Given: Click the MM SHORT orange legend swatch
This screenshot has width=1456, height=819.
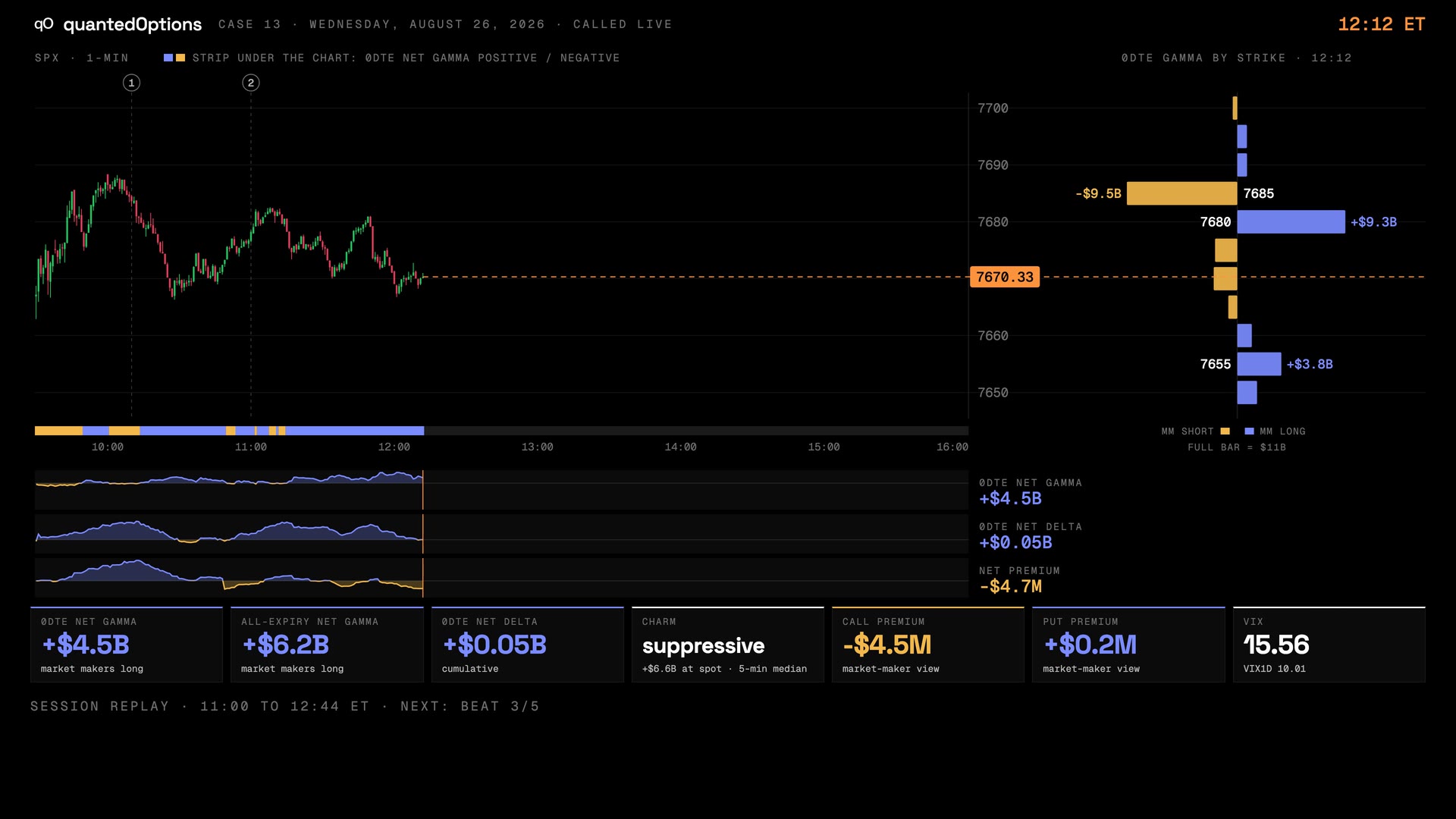Looking at the screenshot, I should click(1225, 431).
